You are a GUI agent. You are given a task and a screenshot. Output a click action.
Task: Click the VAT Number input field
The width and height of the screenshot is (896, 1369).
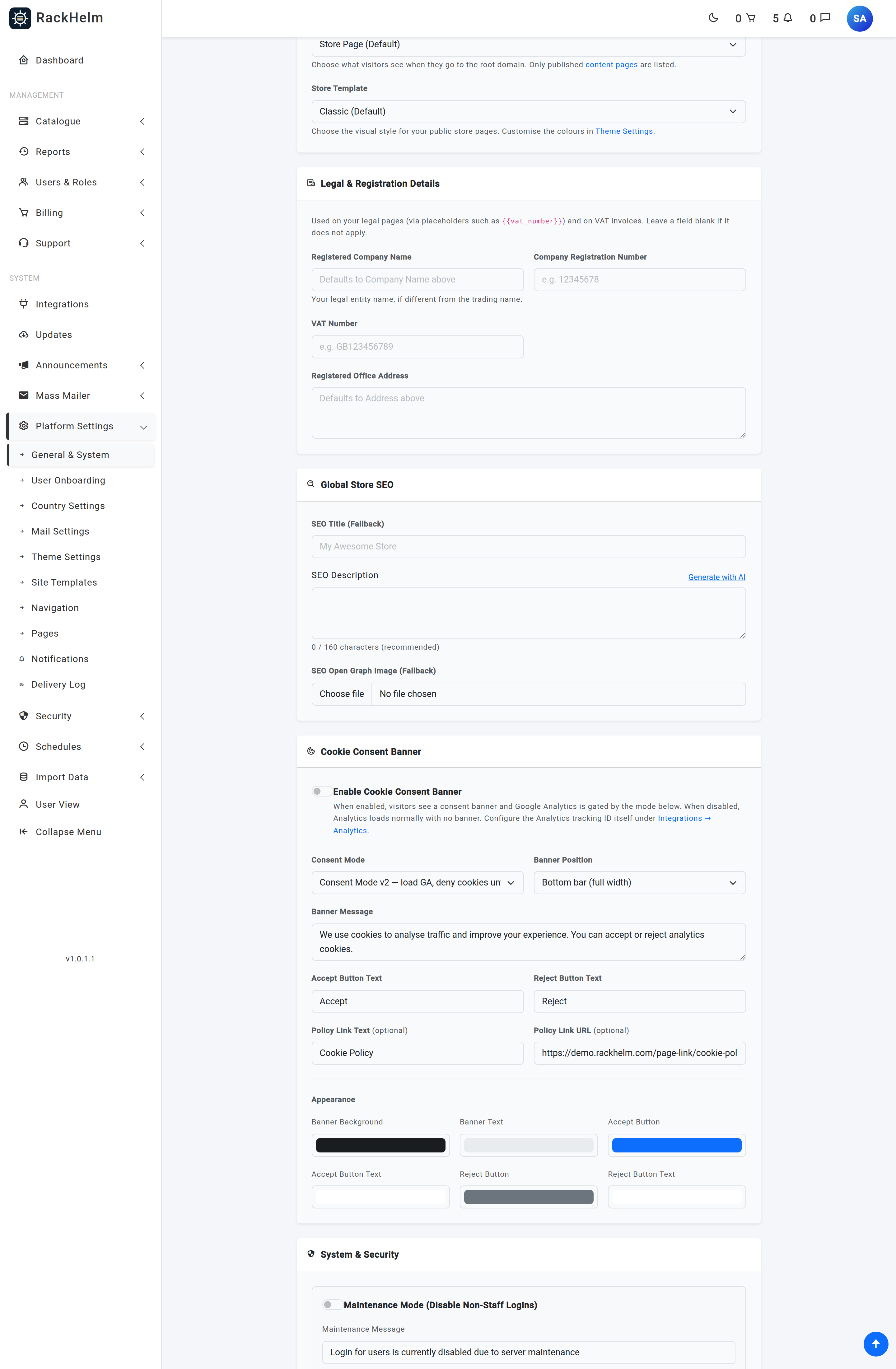pyautogui.click(x=417, y=346)
